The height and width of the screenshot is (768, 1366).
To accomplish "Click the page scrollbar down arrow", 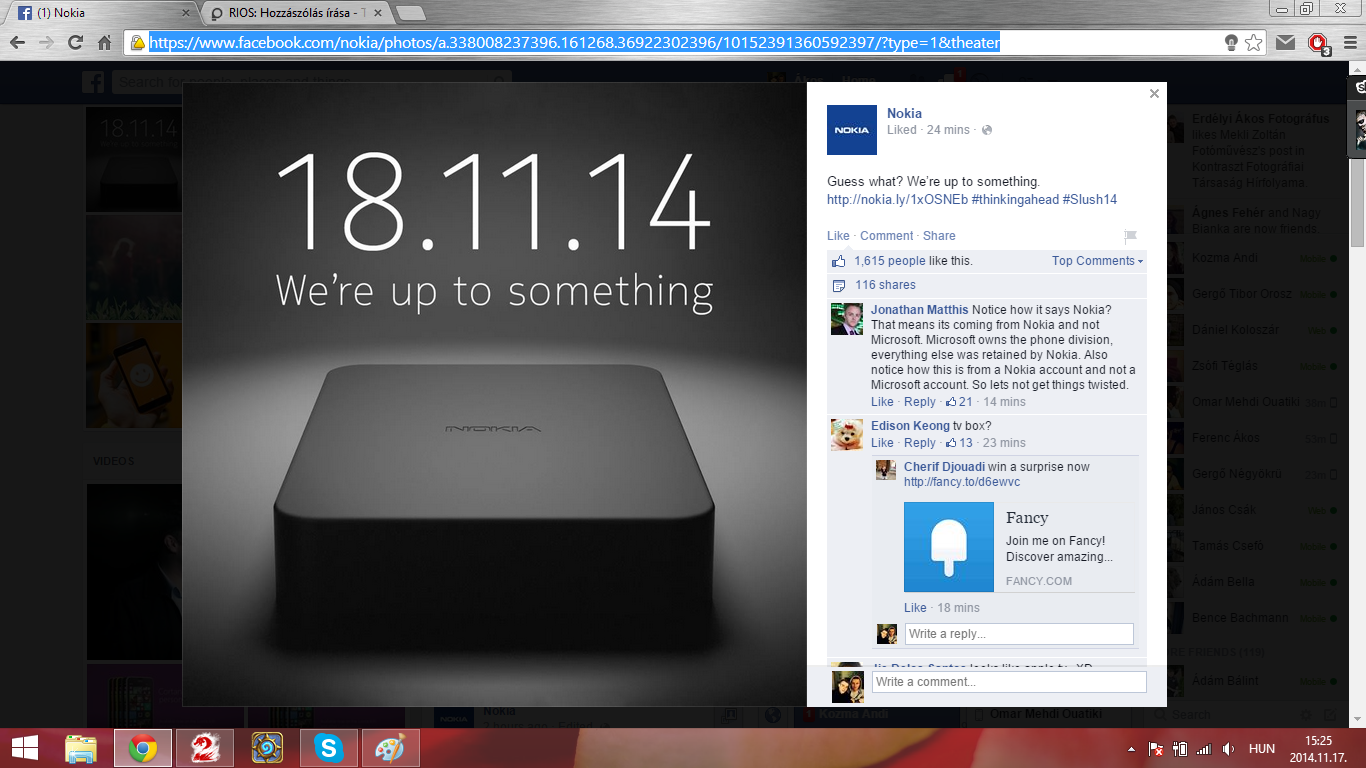I will (1357, 718).
